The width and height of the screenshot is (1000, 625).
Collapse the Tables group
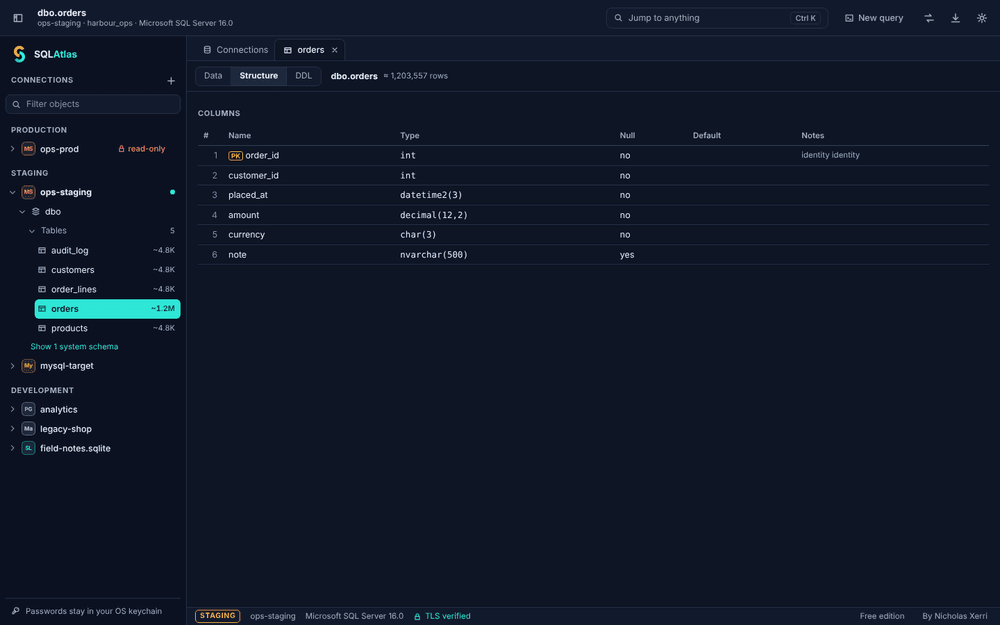click(x=32, y=231)
